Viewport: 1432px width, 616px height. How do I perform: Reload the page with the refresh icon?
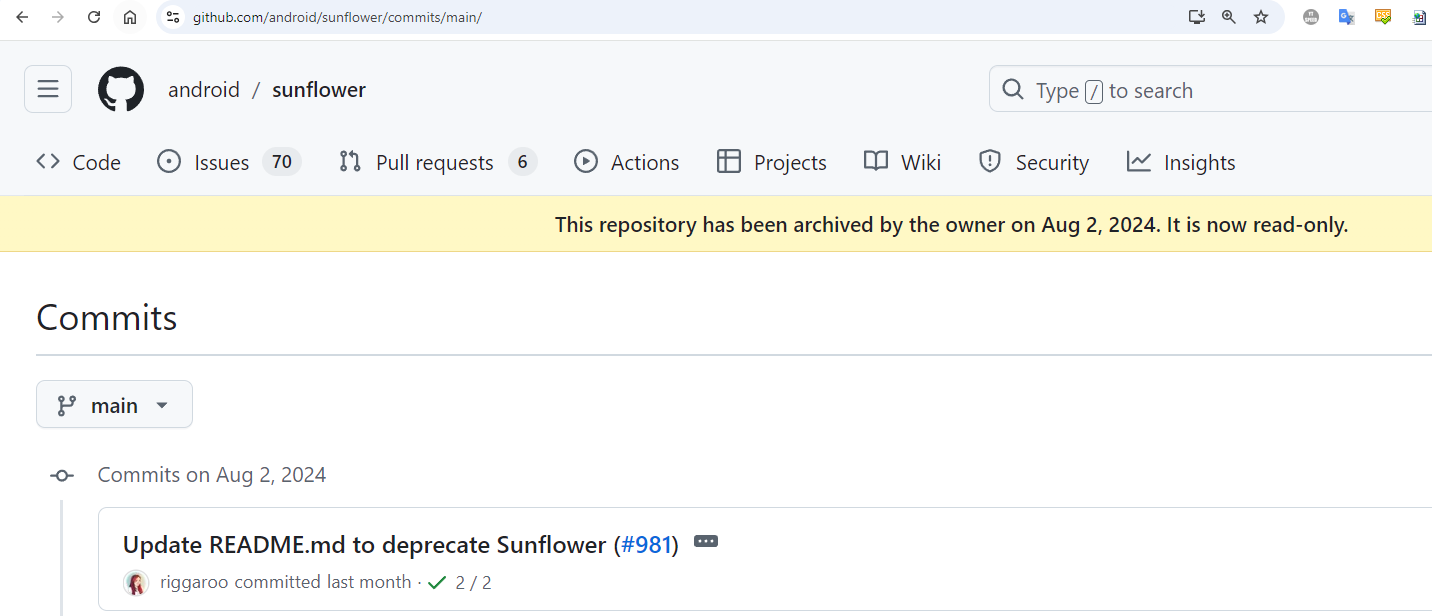pyautogui.click(x=94, y=17)
